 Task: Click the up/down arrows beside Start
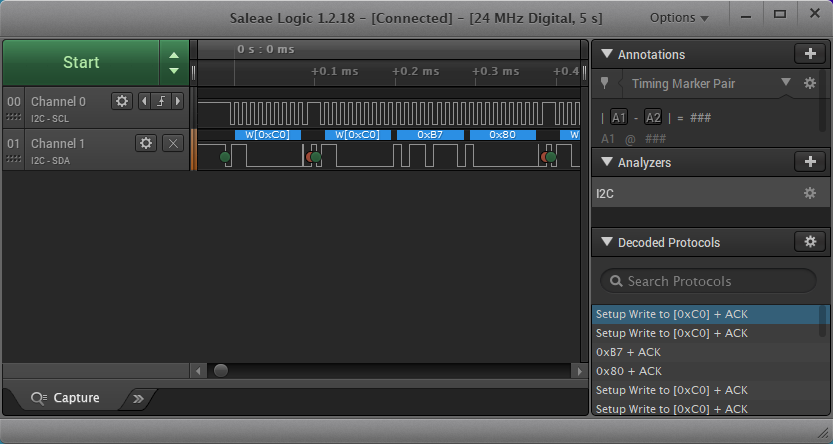[174, 63]
